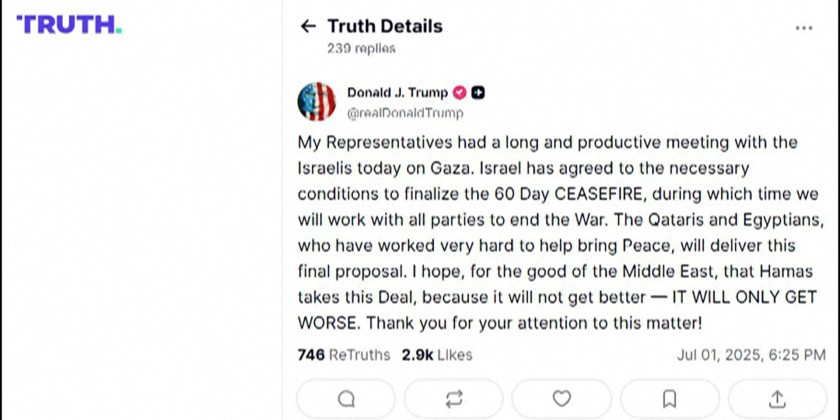
Task: Click the Truth Details heading
Action: [x=384, y=27]
